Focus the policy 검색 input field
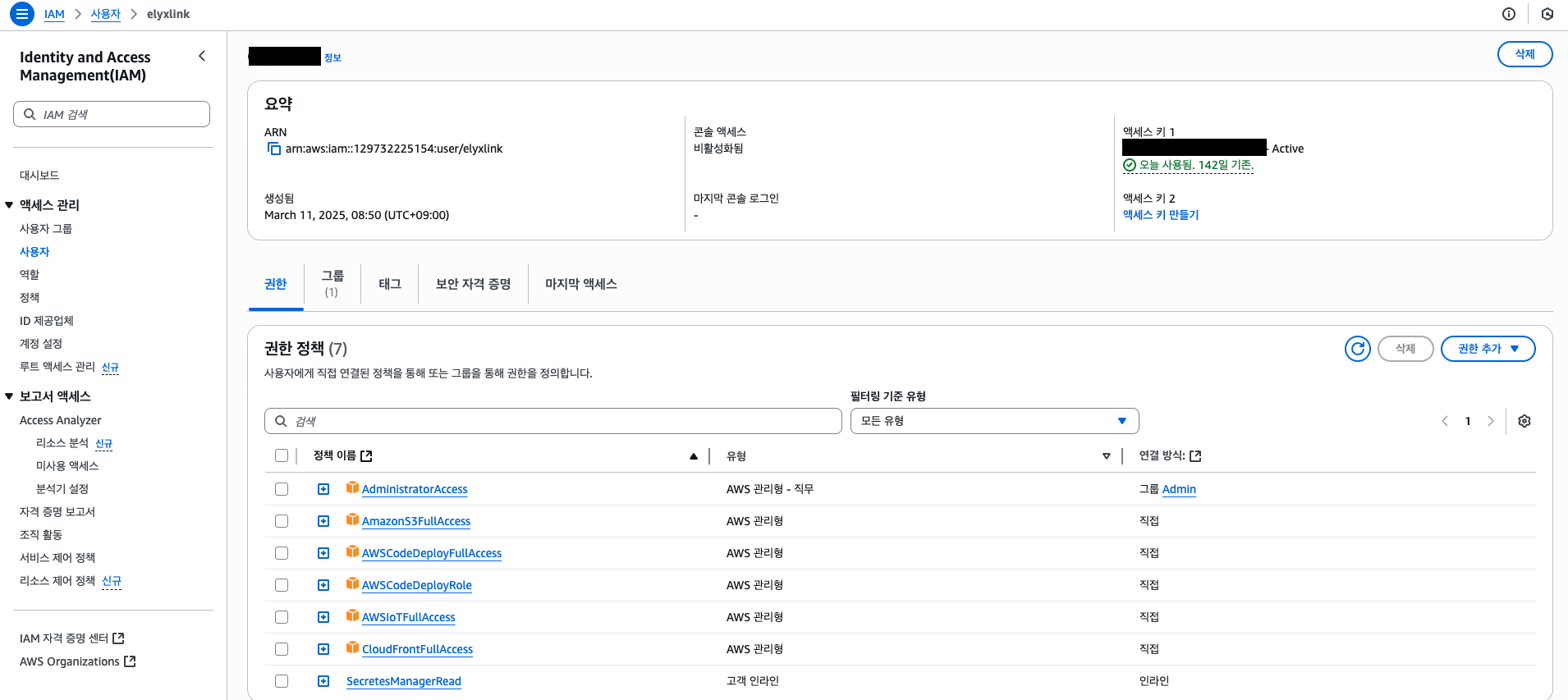Image resolution: width=1568 pixels, height=700 pixels. point(553,421)
